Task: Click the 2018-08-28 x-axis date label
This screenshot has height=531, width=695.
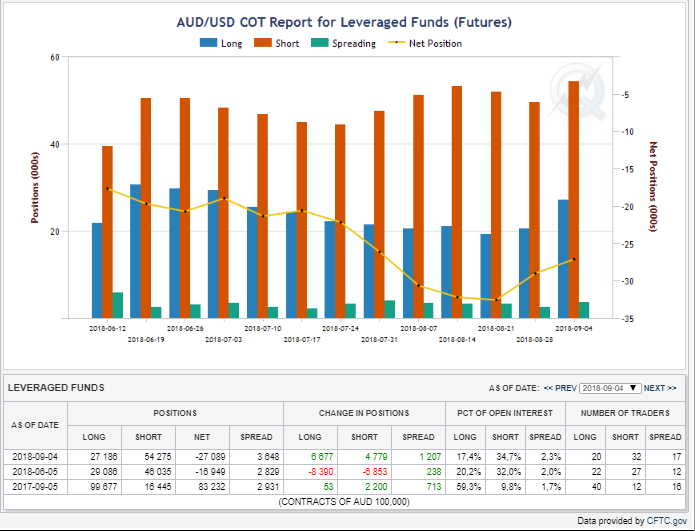Action: (x=535, y=340)
